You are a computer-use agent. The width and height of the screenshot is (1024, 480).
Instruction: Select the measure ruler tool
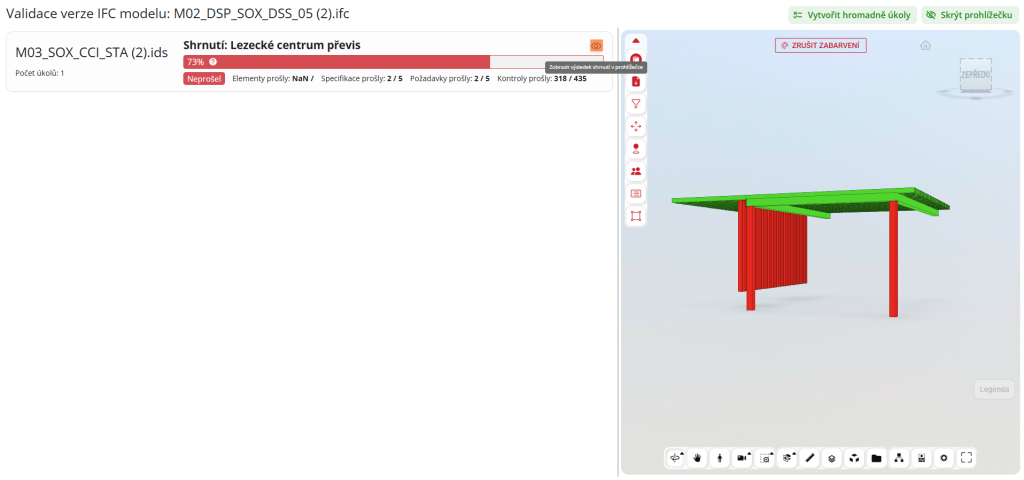pos(810,458)
